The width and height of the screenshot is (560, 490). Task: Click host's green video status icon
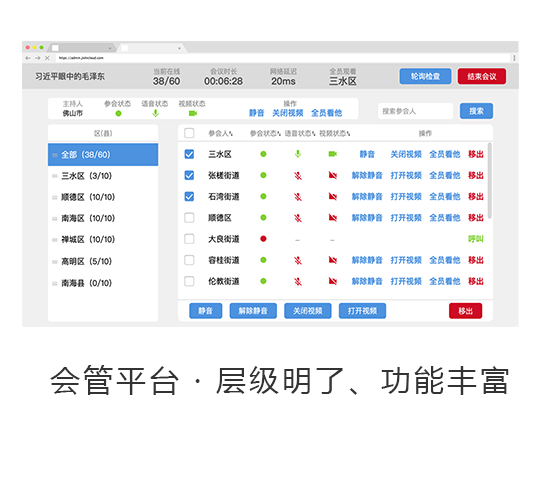(x=193, y=113)
